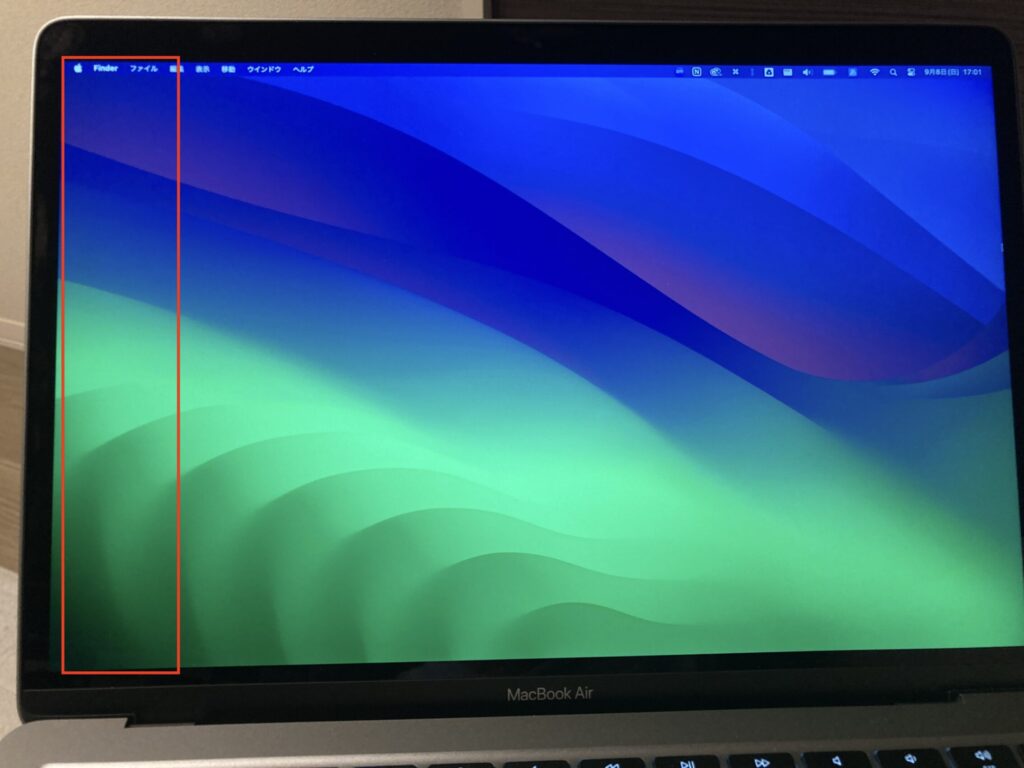Open Spotlight search magnifier
Viewport: 1024px width, 768px height.
click(893, 72)
